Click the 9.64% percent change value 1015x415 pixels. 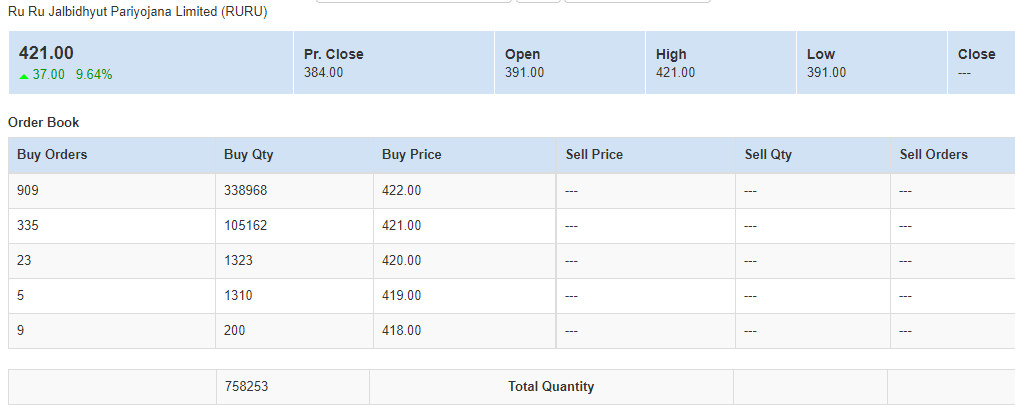click(x=94, y=75)
